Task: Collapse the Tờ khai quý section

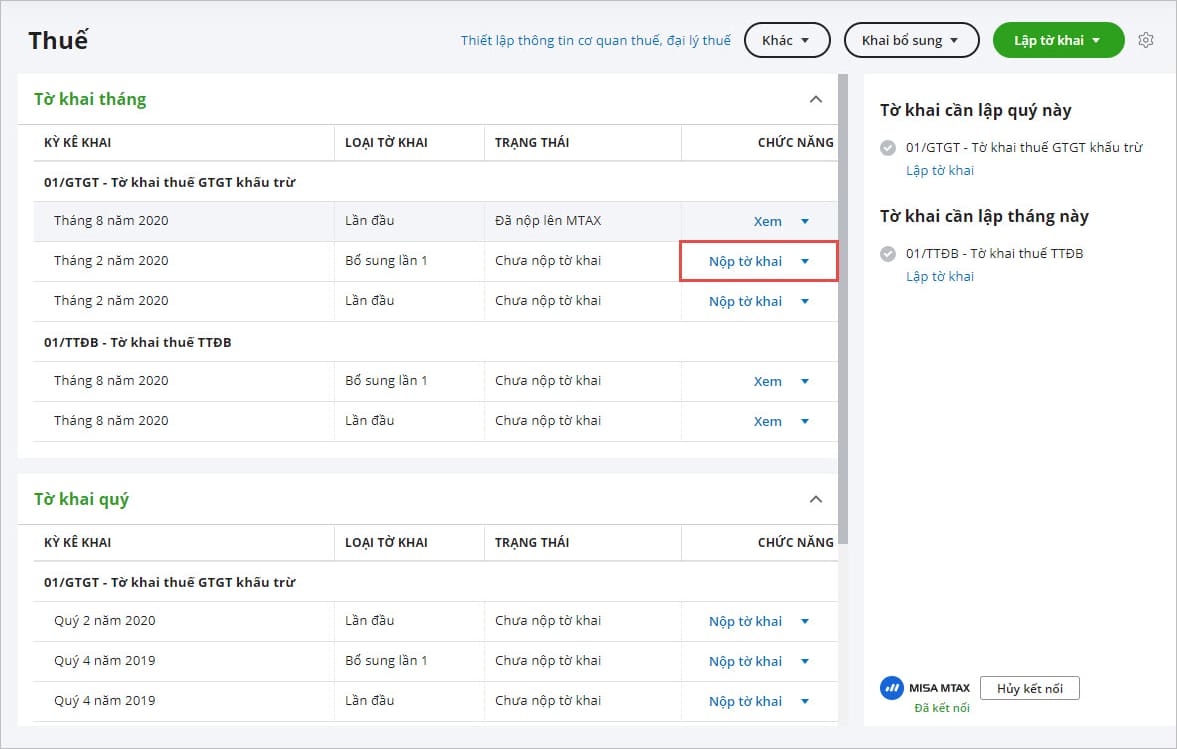Action: [816, 499]
